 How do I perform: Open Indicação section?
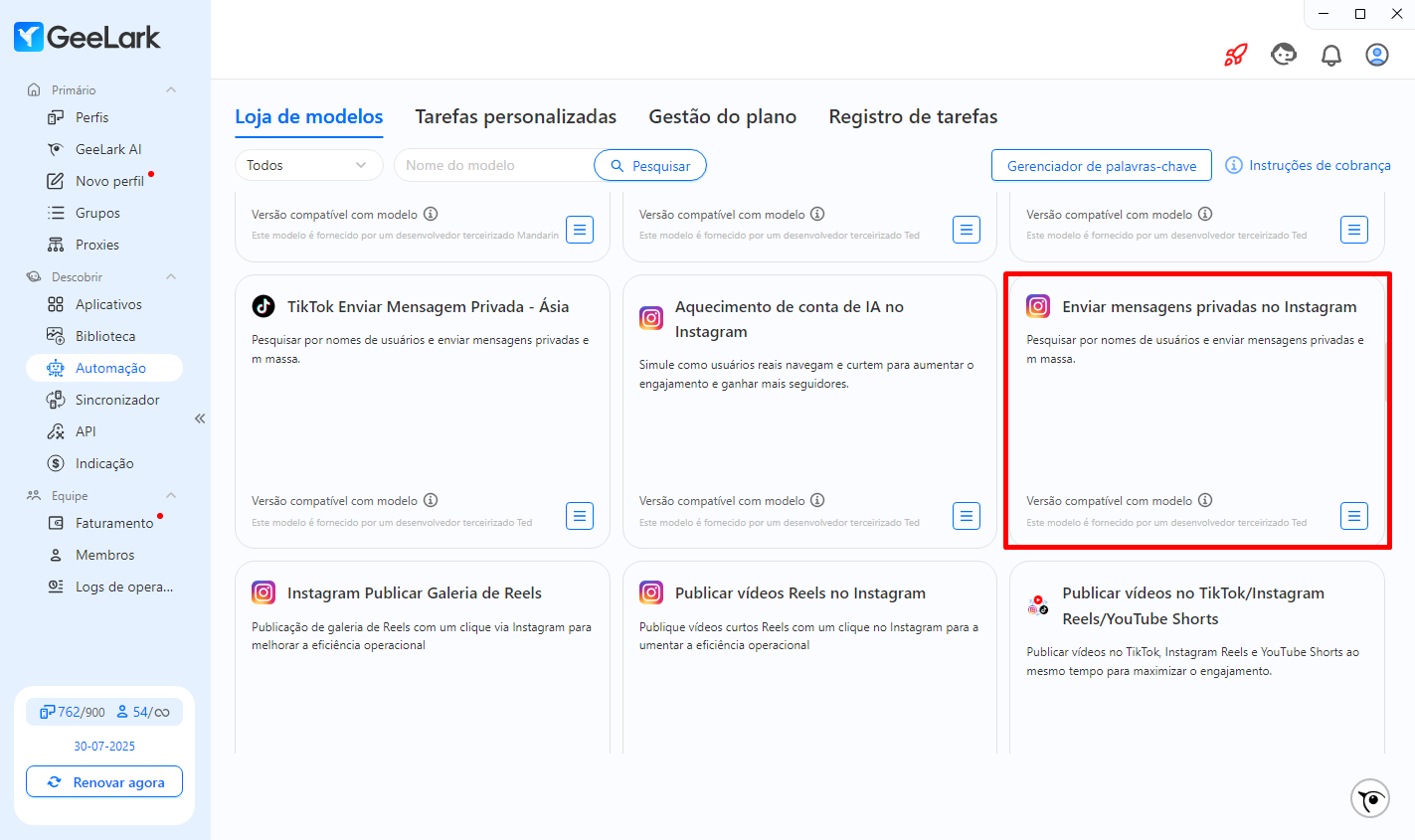(104, 463)
